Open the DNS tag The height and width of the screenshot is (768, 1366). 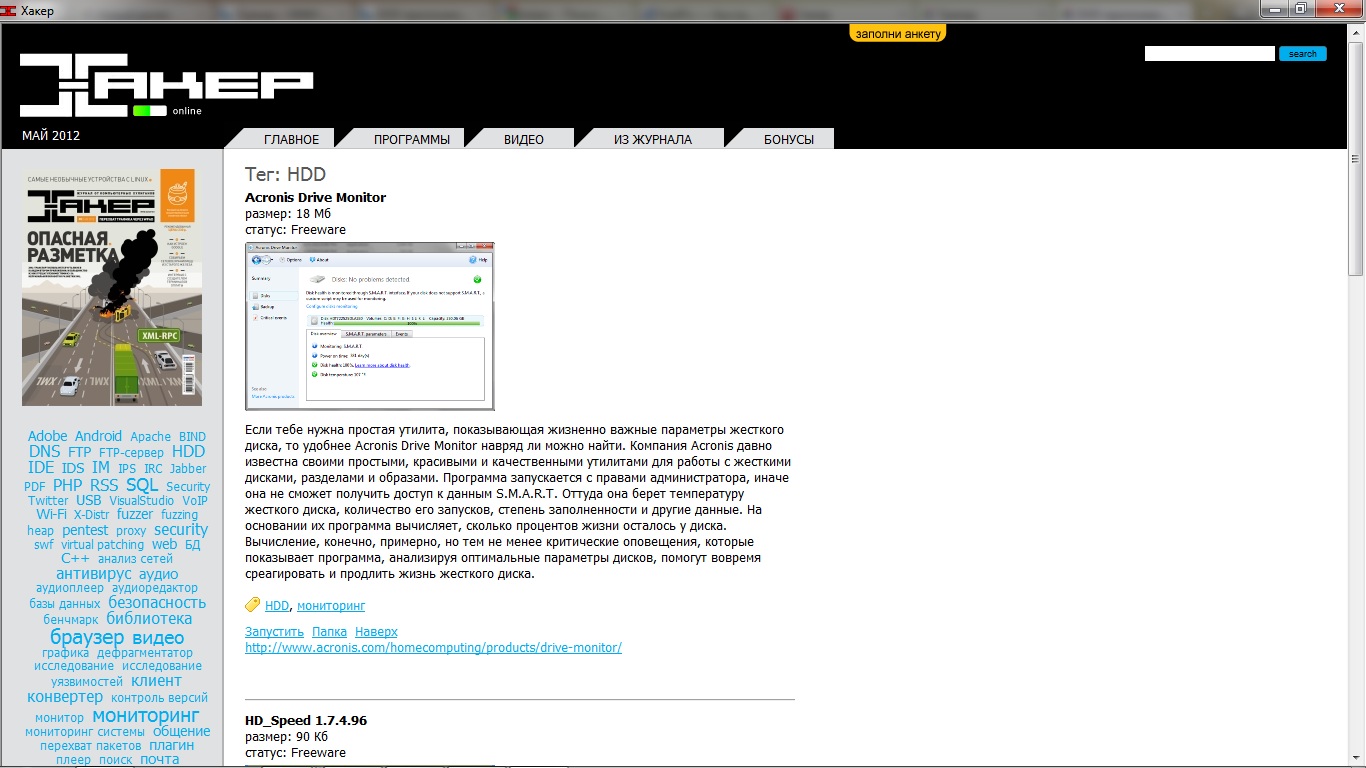tap(44, 452)
